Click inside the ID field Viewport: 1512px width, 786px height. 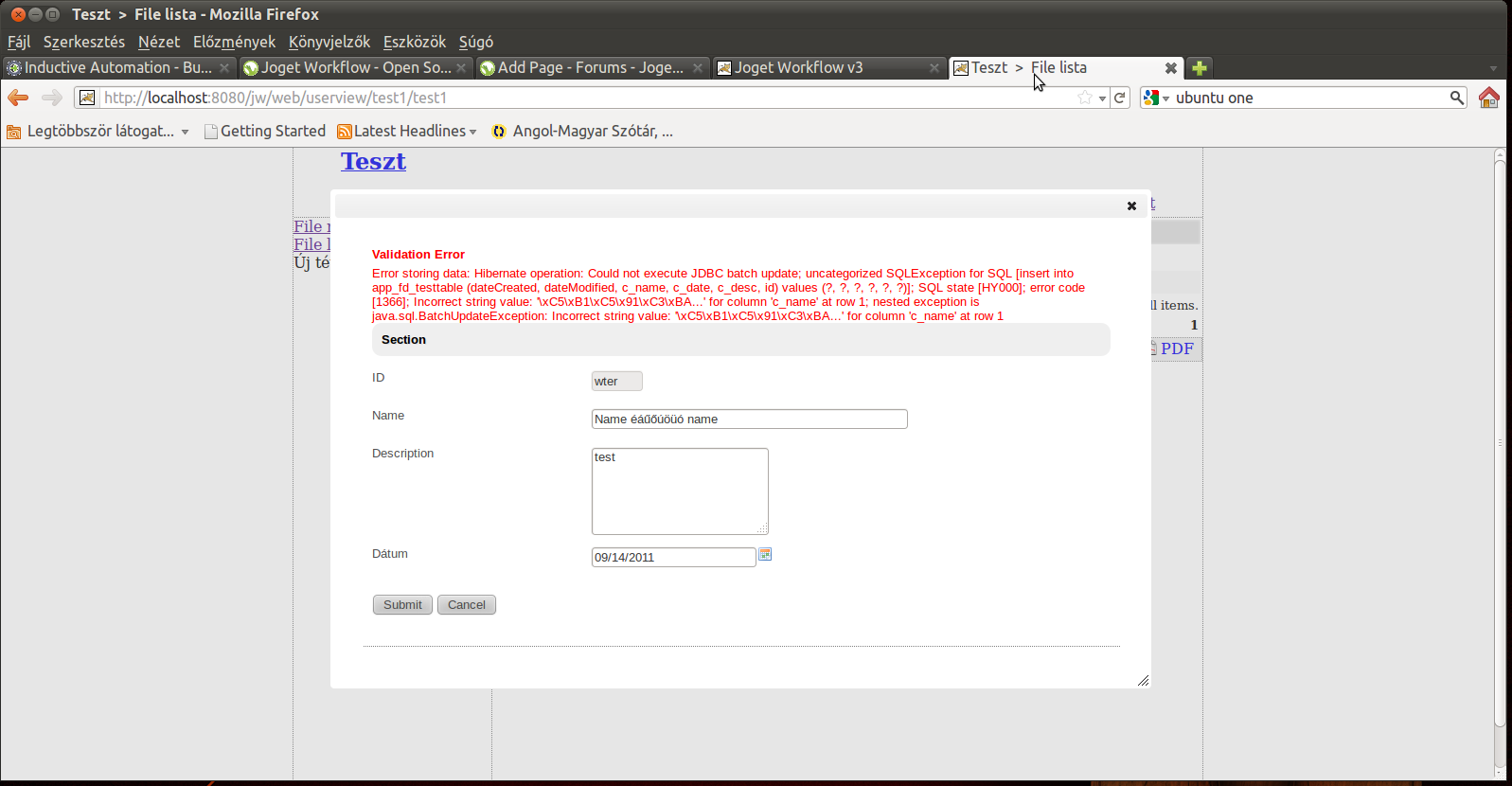(x=617, y=381)
